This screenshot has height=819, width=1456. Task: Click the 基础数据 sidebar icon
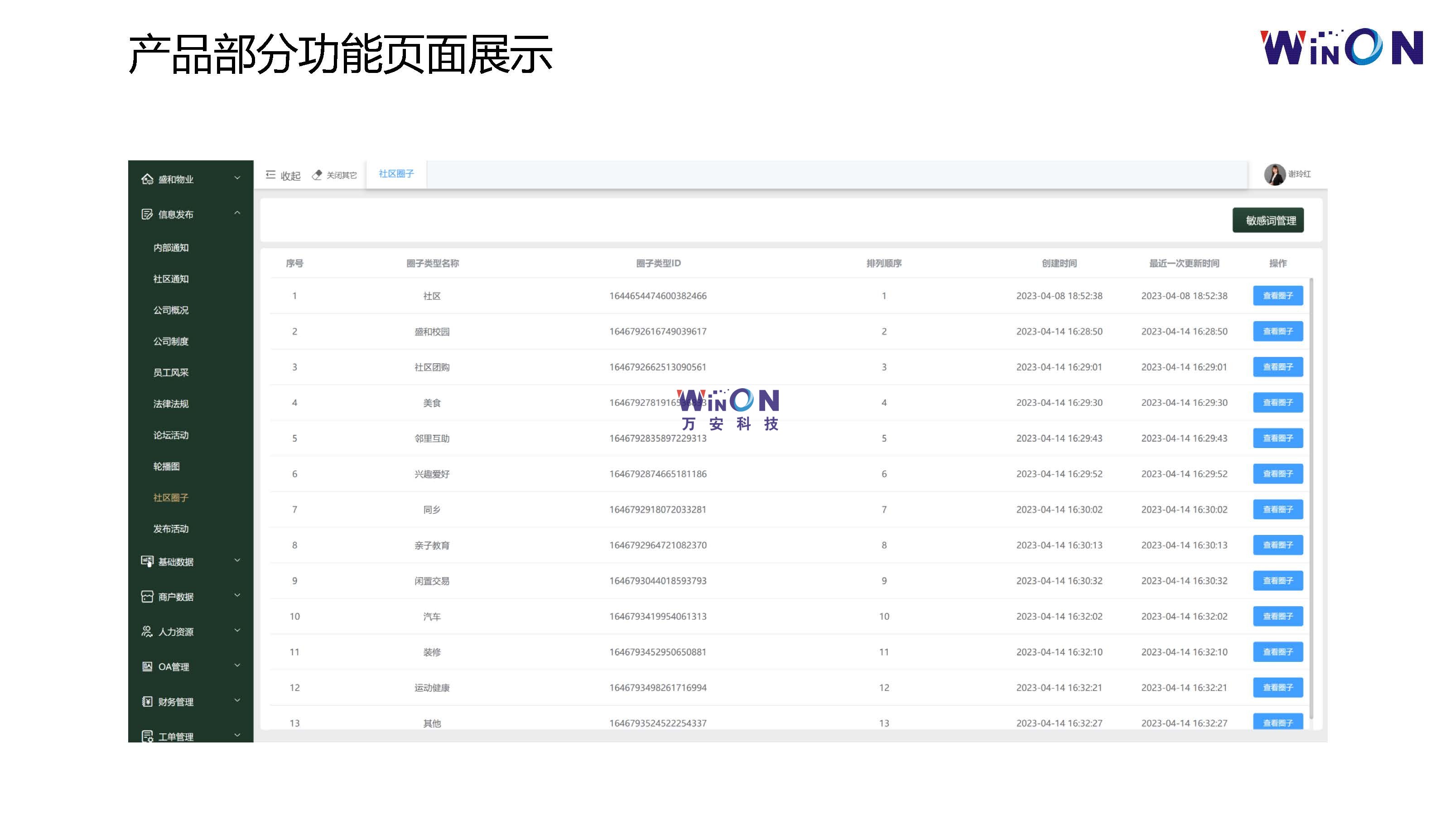point(147,561)
